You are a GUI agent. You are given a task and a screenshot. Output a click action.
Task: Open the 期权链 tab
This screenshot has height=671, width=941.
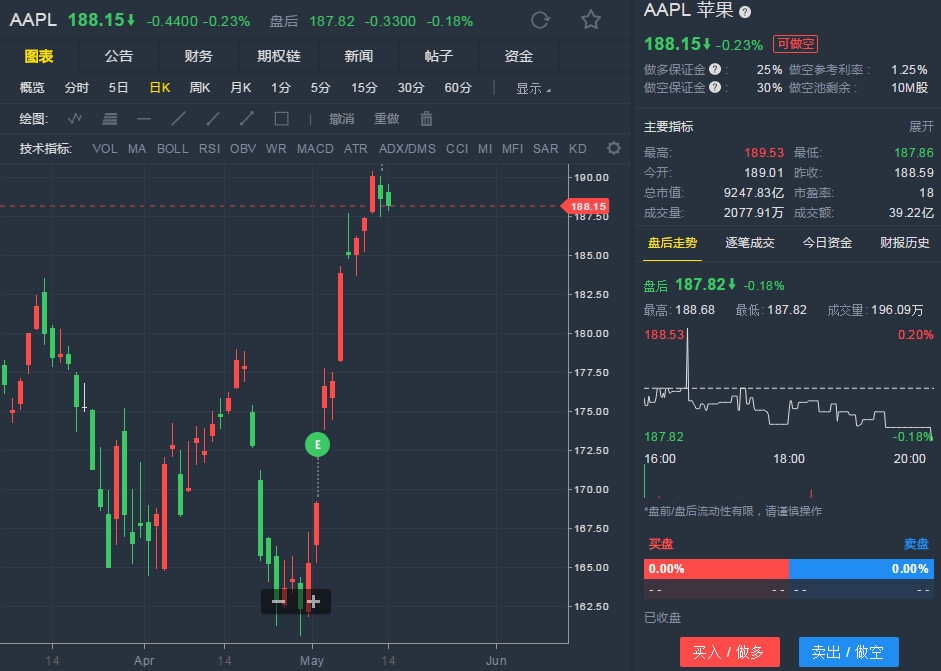[x=278, y=56]
